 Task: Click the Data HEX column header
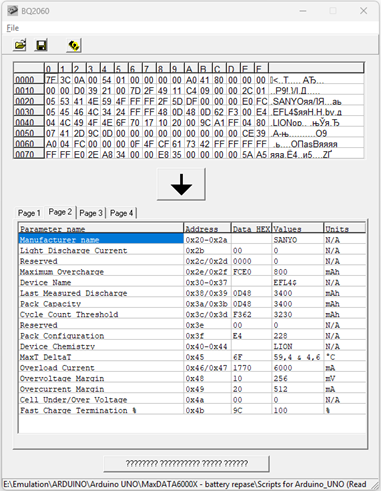click(251, 228)
